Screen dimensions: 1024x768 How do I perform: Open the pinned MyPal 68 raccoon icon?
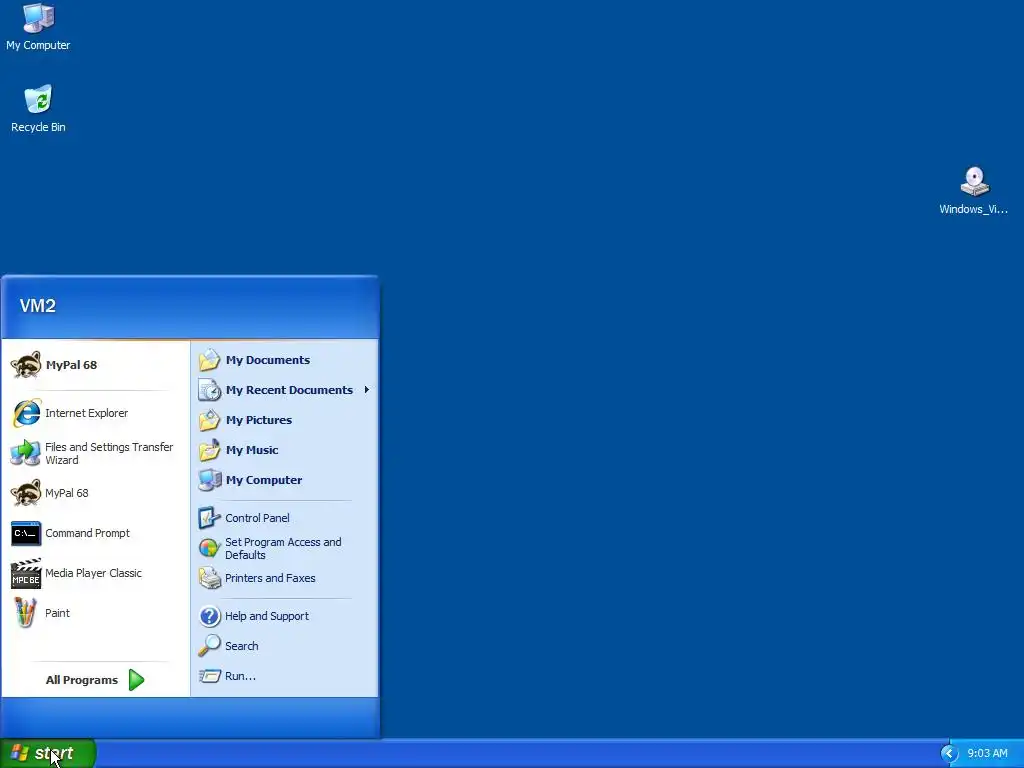(x=26, y=364)
